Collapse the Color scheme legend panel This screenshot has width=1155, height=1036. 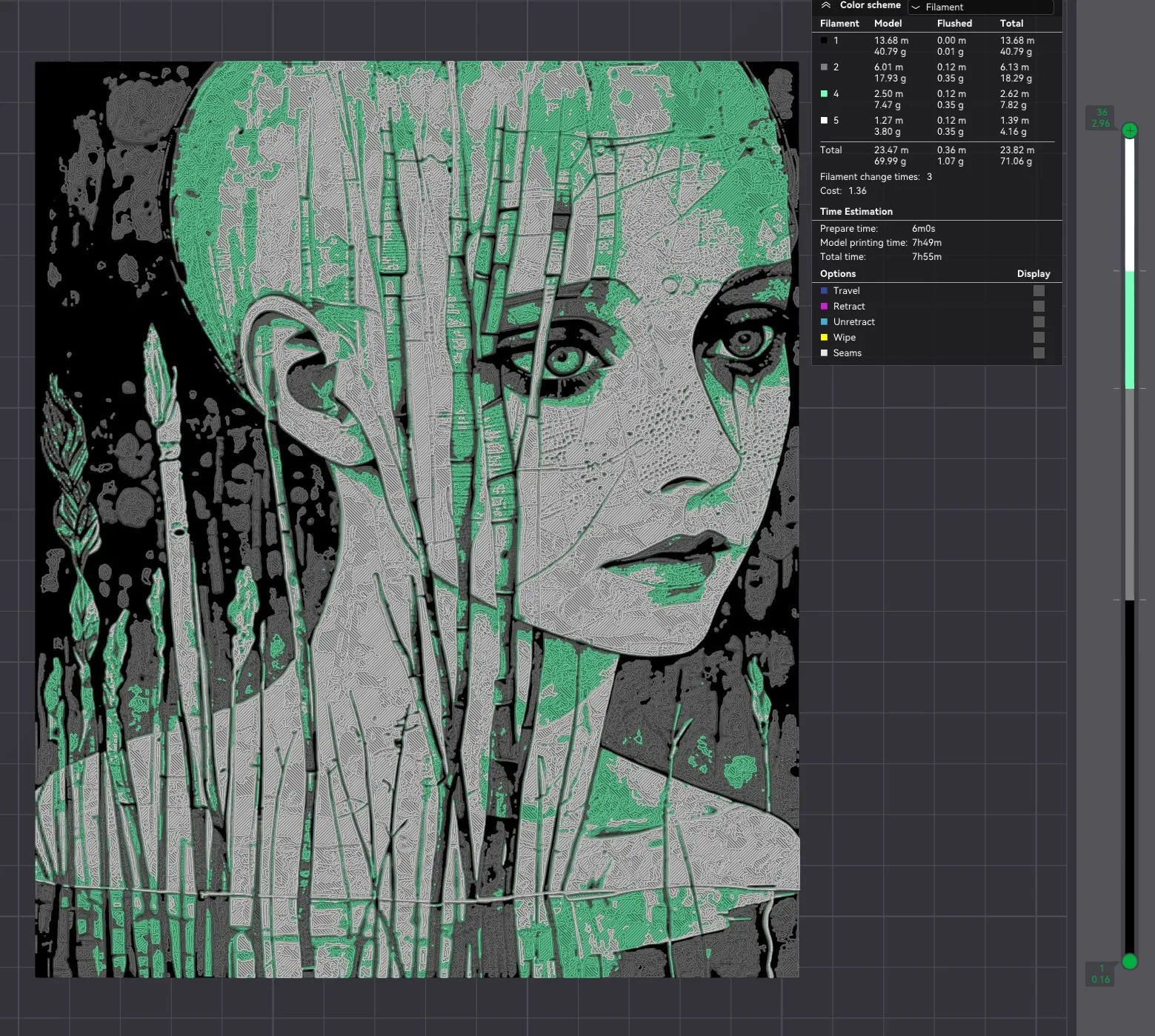(x=825, y=5)
